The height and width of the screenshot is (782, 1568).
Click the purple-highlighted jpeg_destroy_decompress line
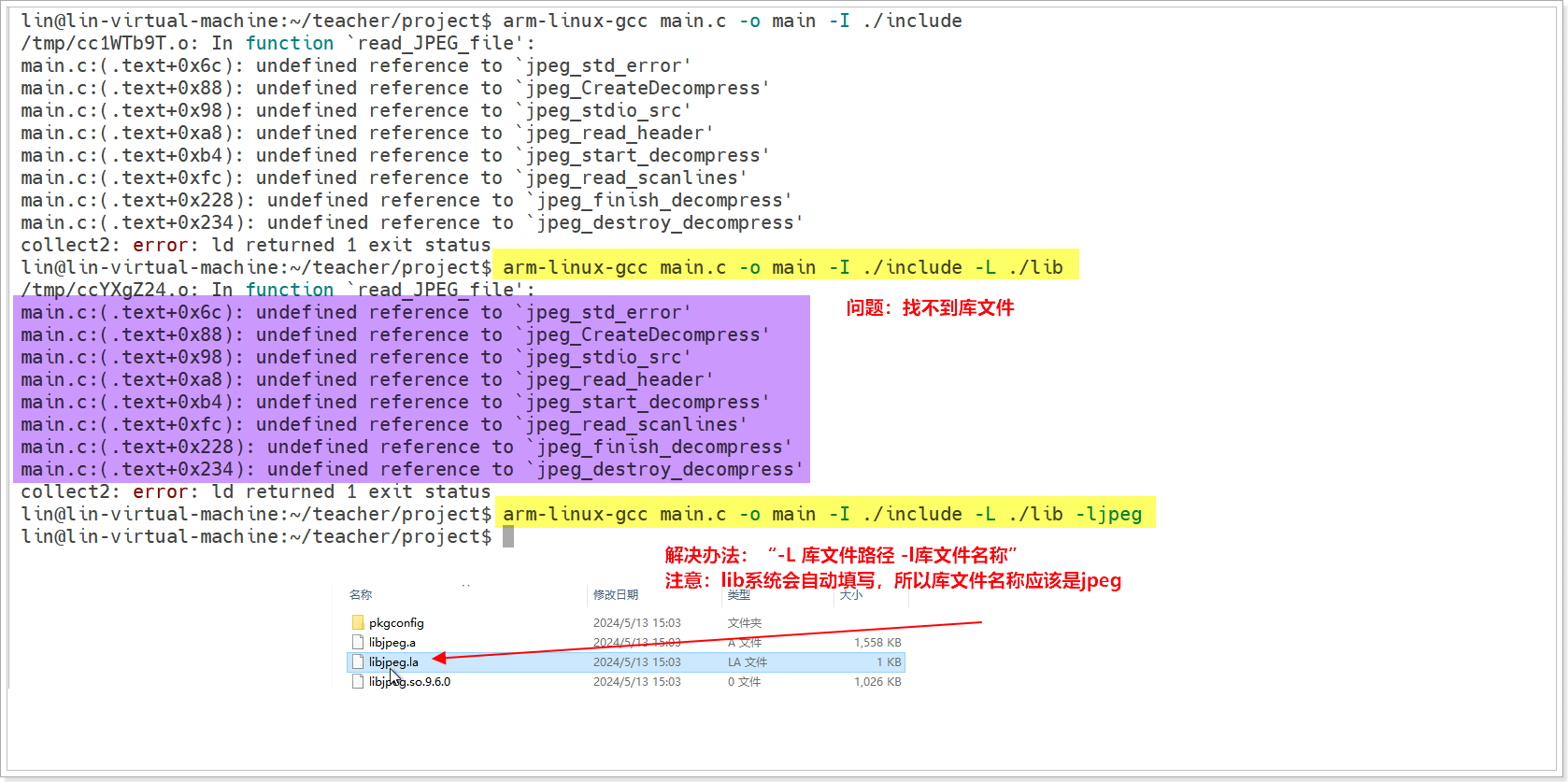click(412, 469)
